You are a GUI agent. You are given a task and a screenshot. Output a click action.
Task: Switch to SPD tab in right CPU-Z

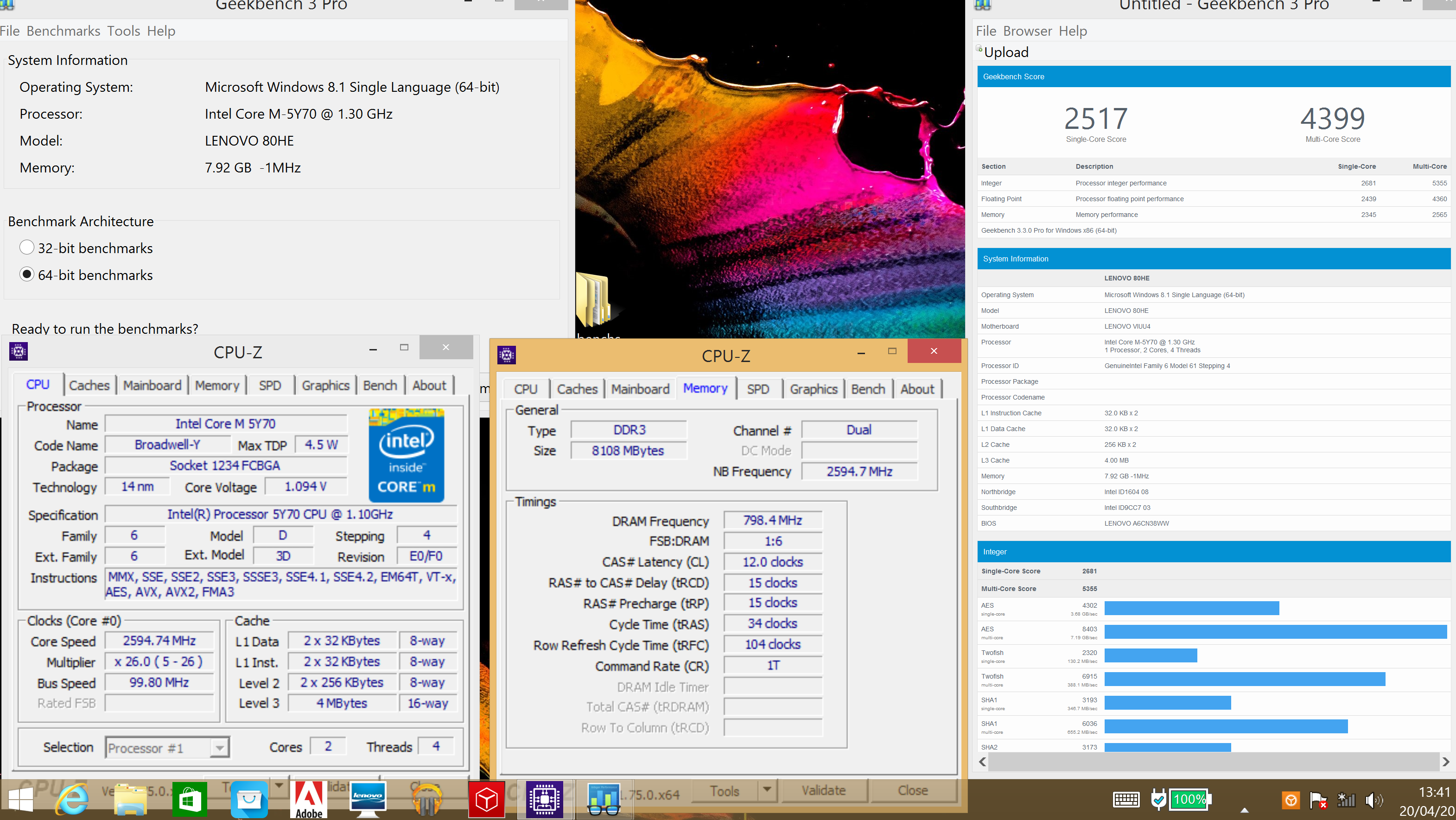click(x=758, y=389)
